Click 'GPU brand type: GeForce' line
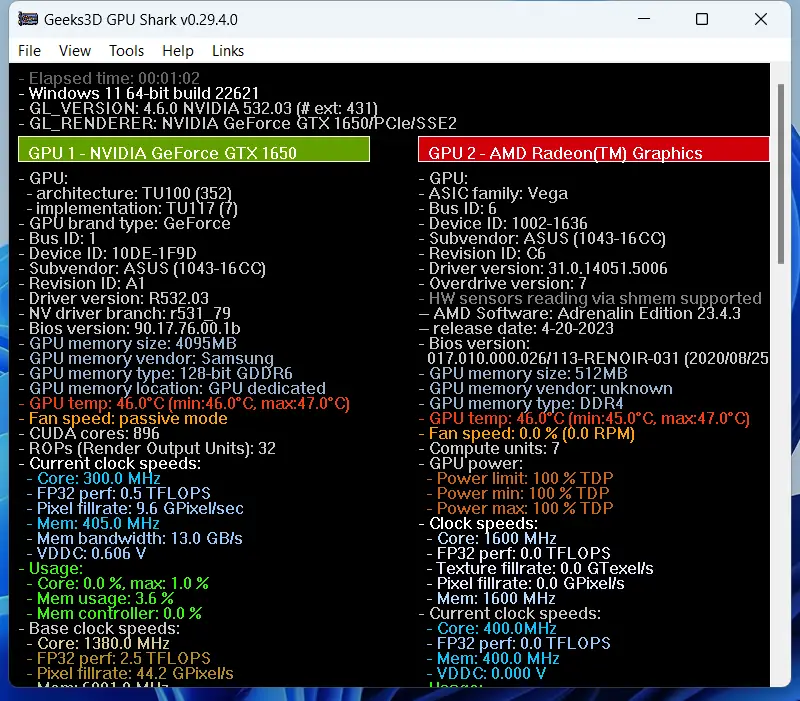This screenshot has width=800, height=701. [x=125, y=223]
